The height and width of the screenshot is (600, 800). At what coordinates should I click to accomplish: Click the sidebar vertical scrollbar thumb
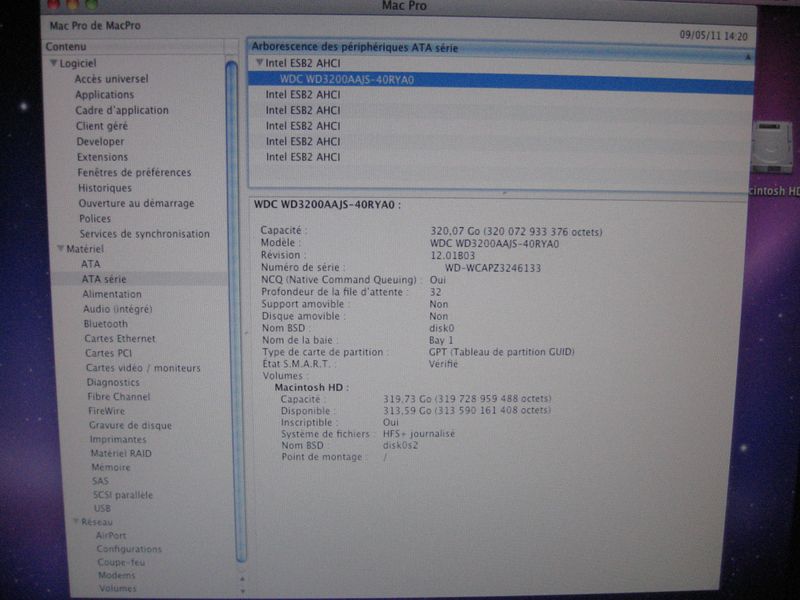pyautogui.click(x=235, y=311)
